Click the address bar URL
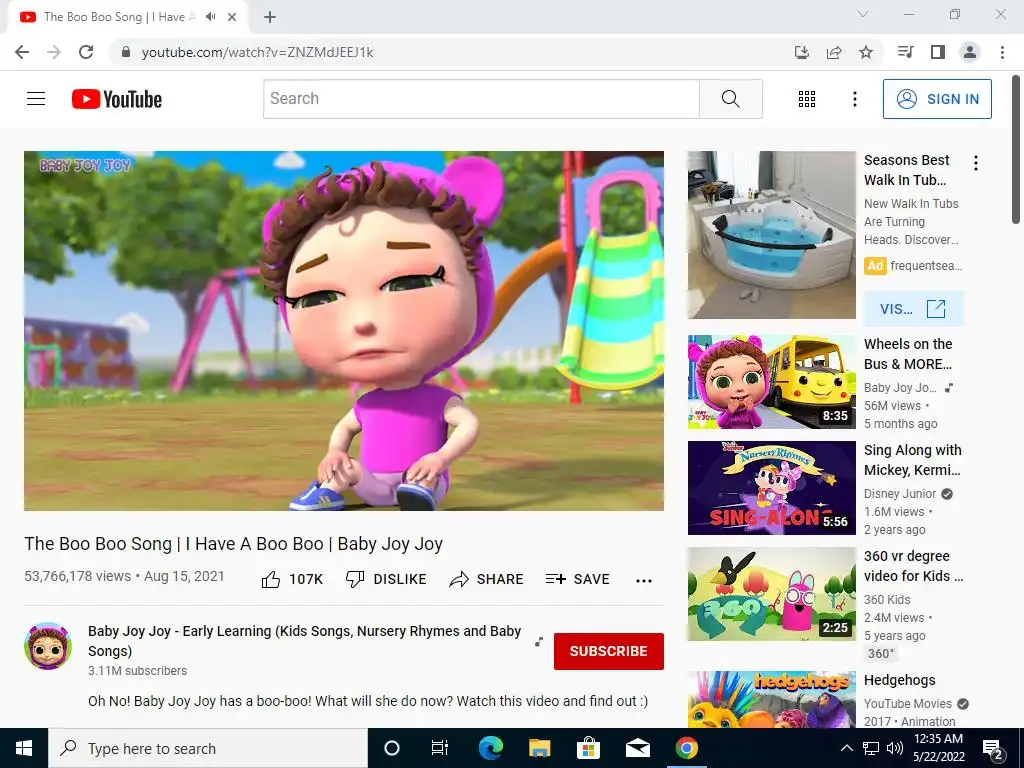Image resolution: width=1024 pixels, height=768 pixels. (257, 52)
